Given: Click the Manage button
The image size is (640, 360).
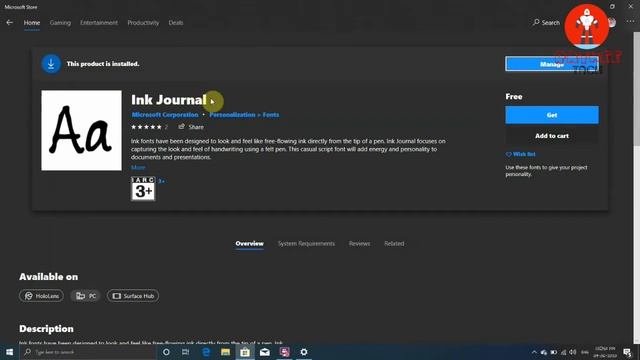Looking at the screenshot, I should 552,64.
